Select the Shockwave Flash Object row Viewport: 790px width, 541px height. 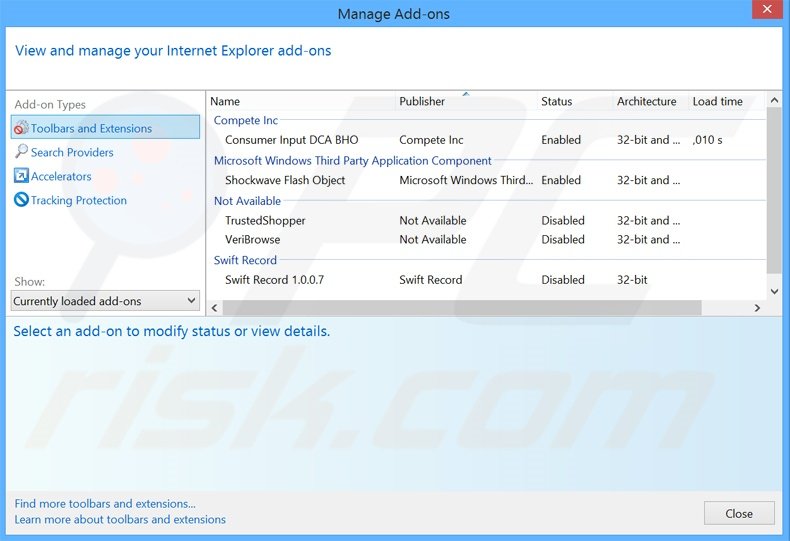[x=285, y=180]
